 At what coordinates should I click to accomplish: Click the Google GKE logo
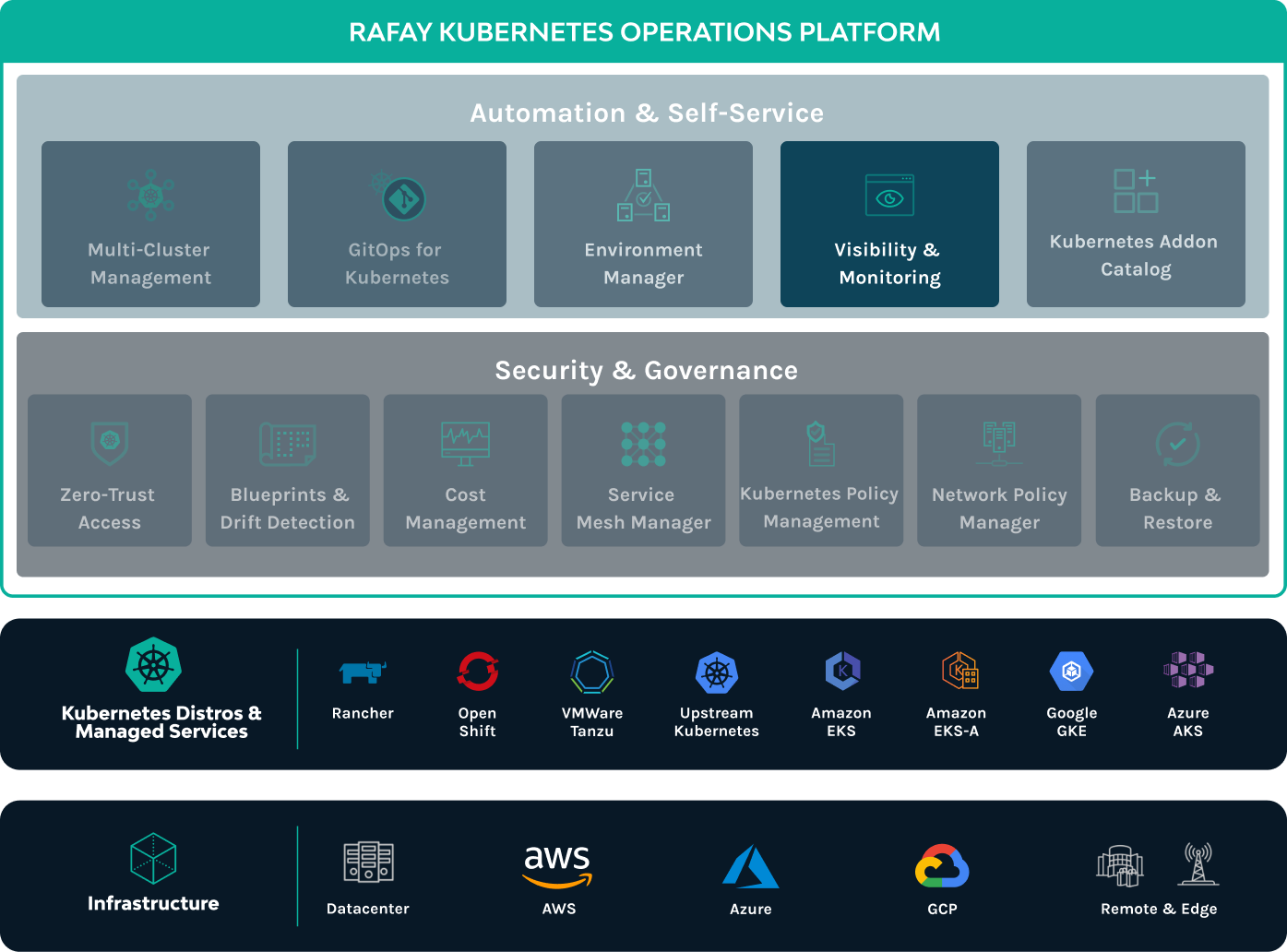1072,672
